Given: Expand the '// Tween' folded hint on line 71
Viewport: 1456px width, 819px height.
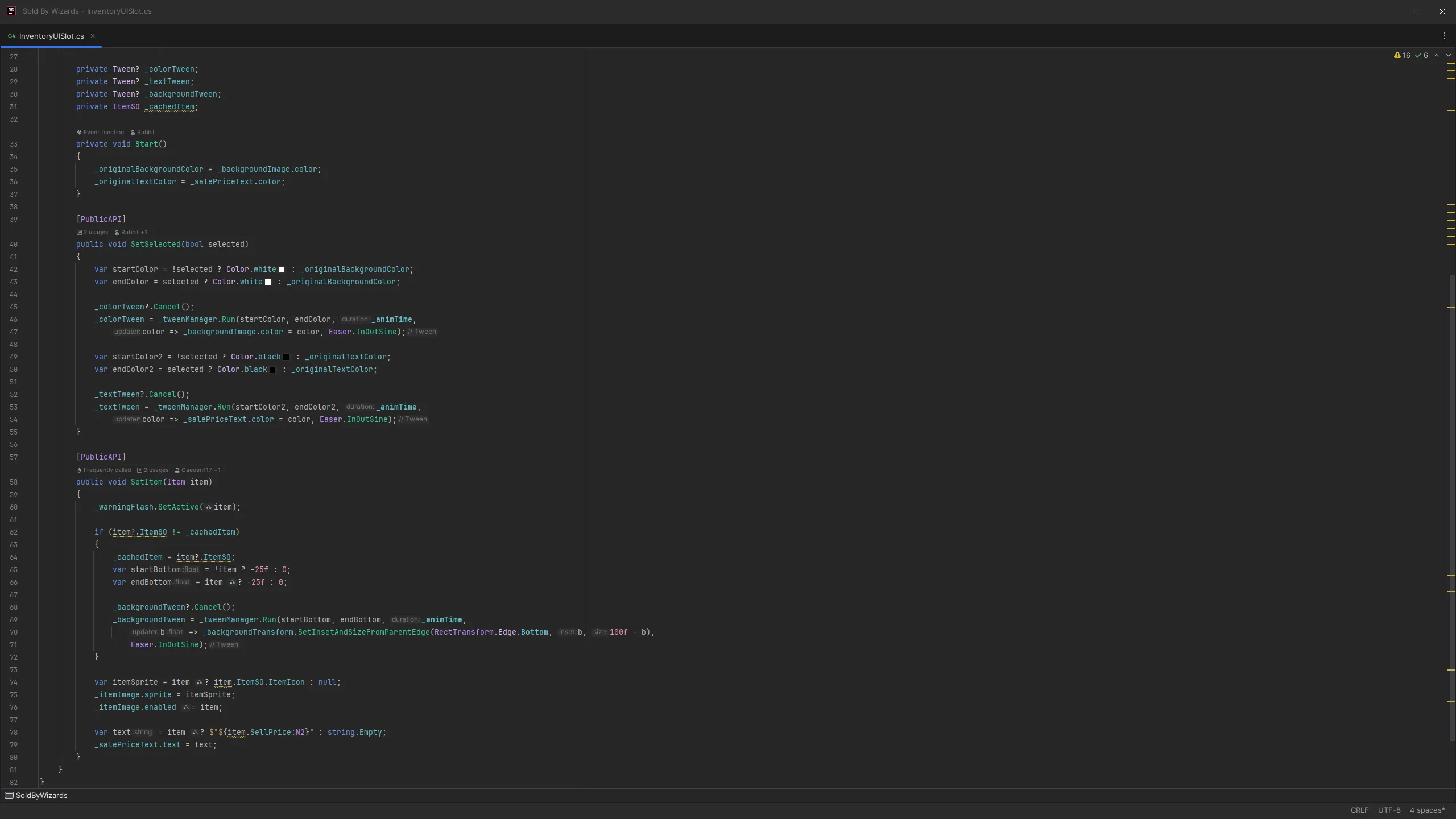Looking at the screenshot, I should pyautogui.click(x=224, y=644).
